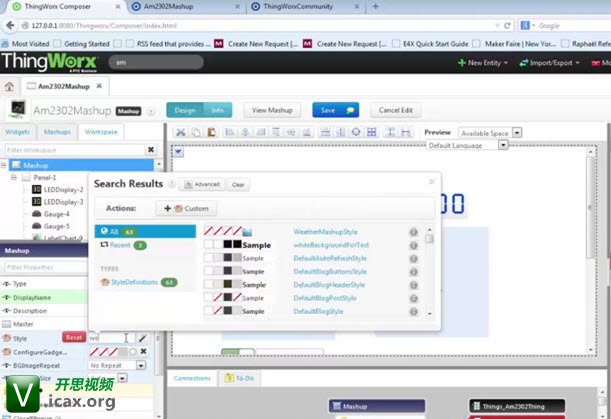Click the Cut scissors icon in design toolbar

click(180, 132)
